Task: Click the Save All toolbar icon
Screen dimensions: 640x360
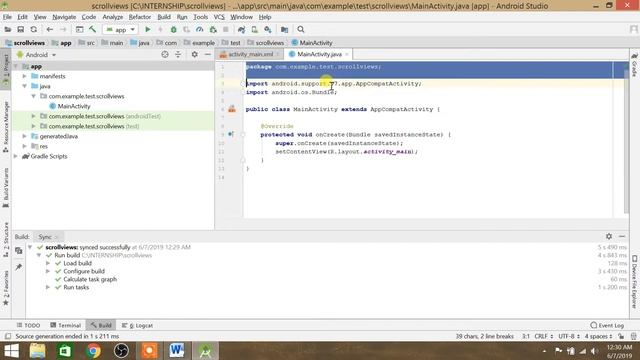Action: [x=20, y=29]
